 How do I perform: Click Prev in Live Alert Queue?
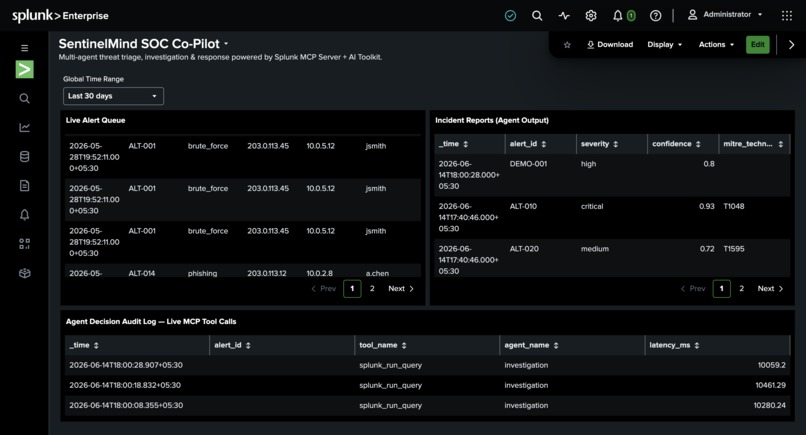pos(323,288)
